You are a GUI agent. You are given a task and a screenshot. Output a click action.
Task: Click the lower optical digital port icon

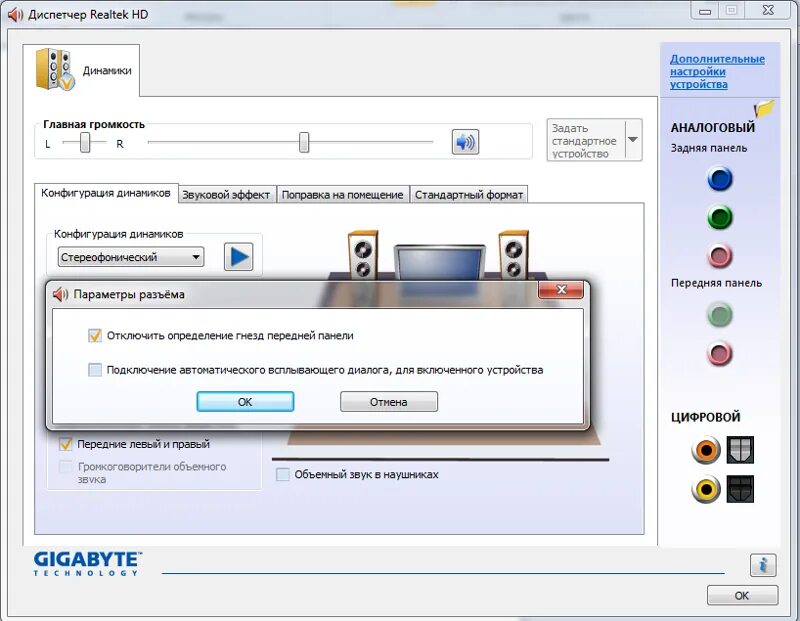point(740,489)
